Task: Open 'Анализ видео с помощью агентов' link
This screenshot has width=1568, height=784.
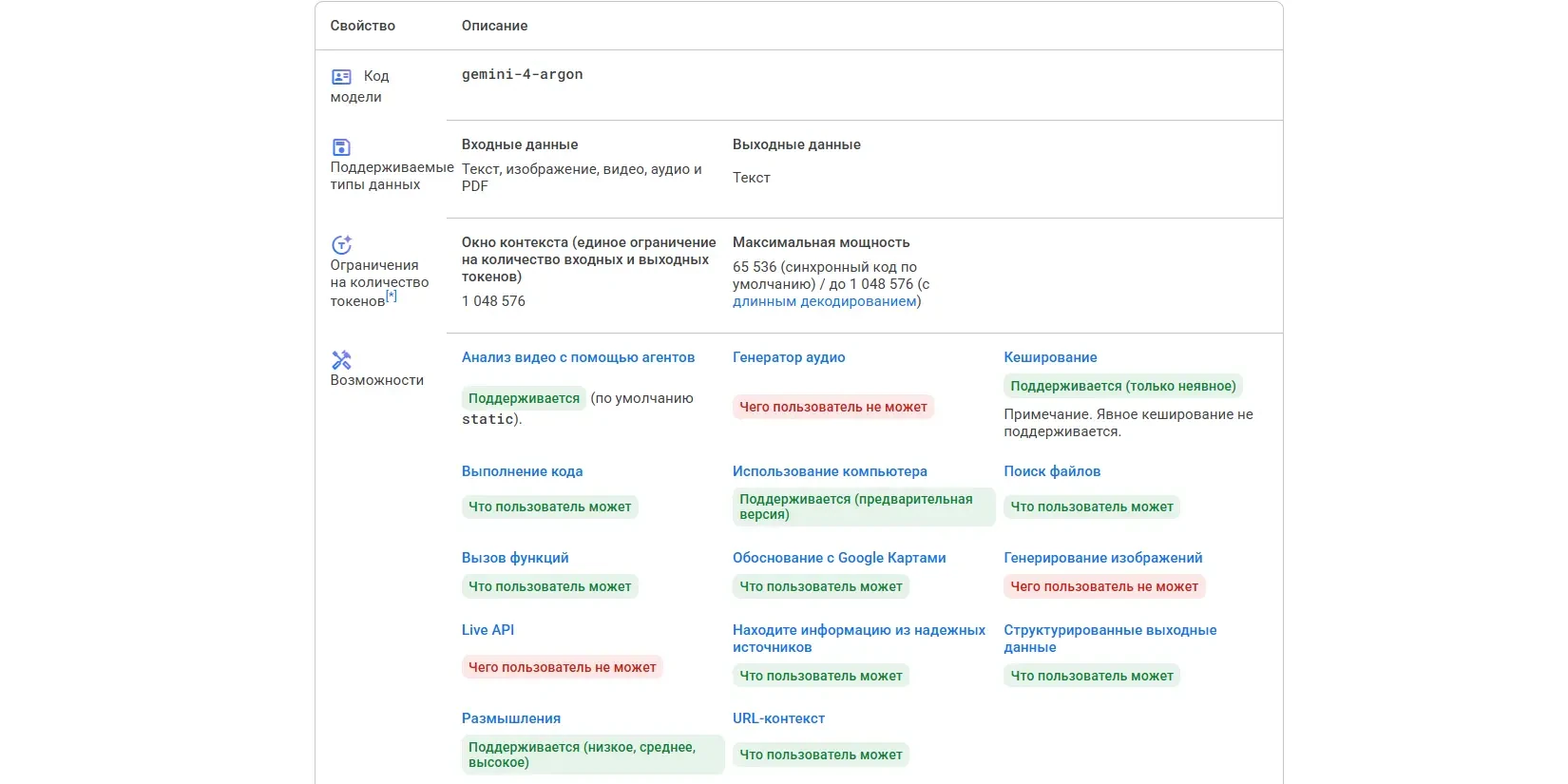Action: click(578, 357)
